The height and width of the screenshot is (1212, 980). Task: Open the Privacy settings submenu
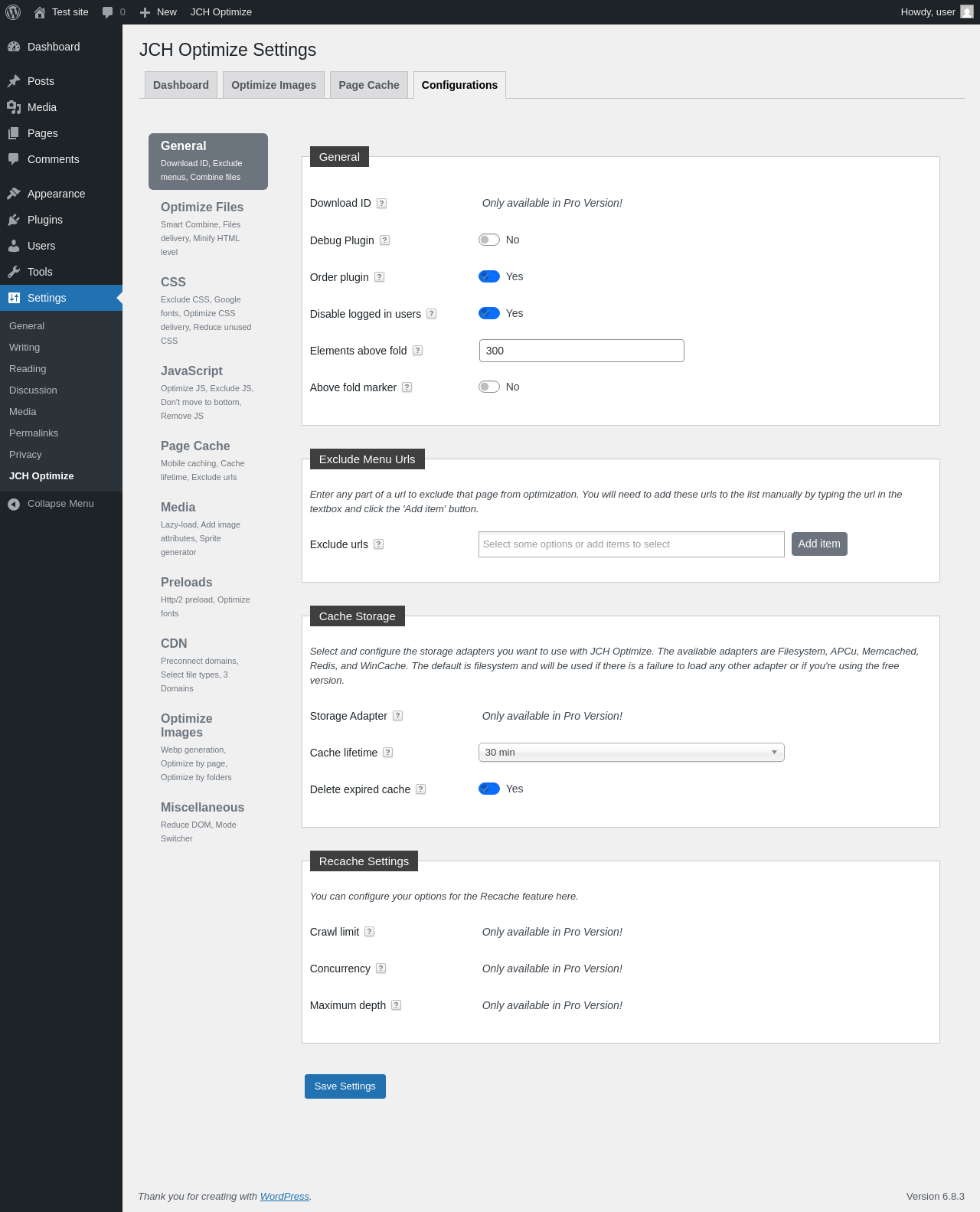(x=25, y=455)
